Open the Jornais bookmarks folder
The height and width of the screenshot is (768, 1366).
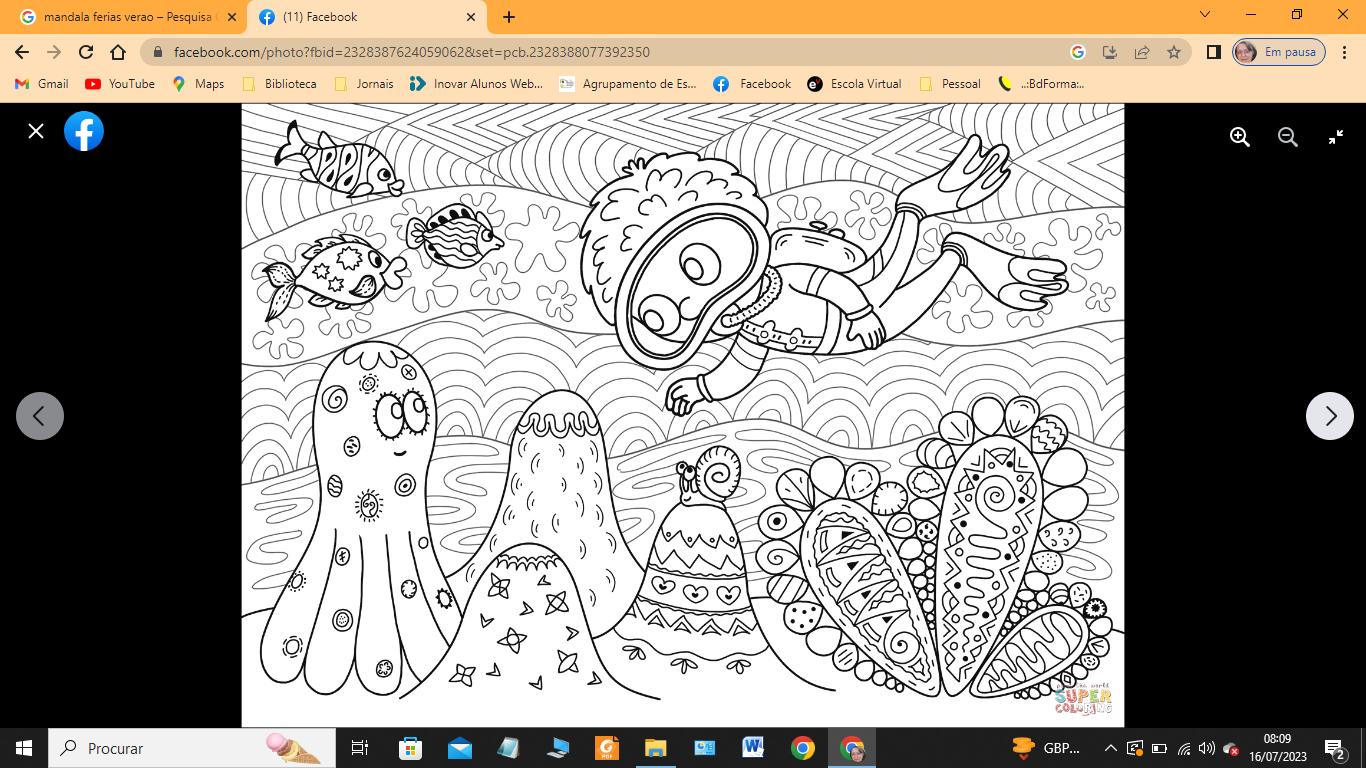point(364,84)
